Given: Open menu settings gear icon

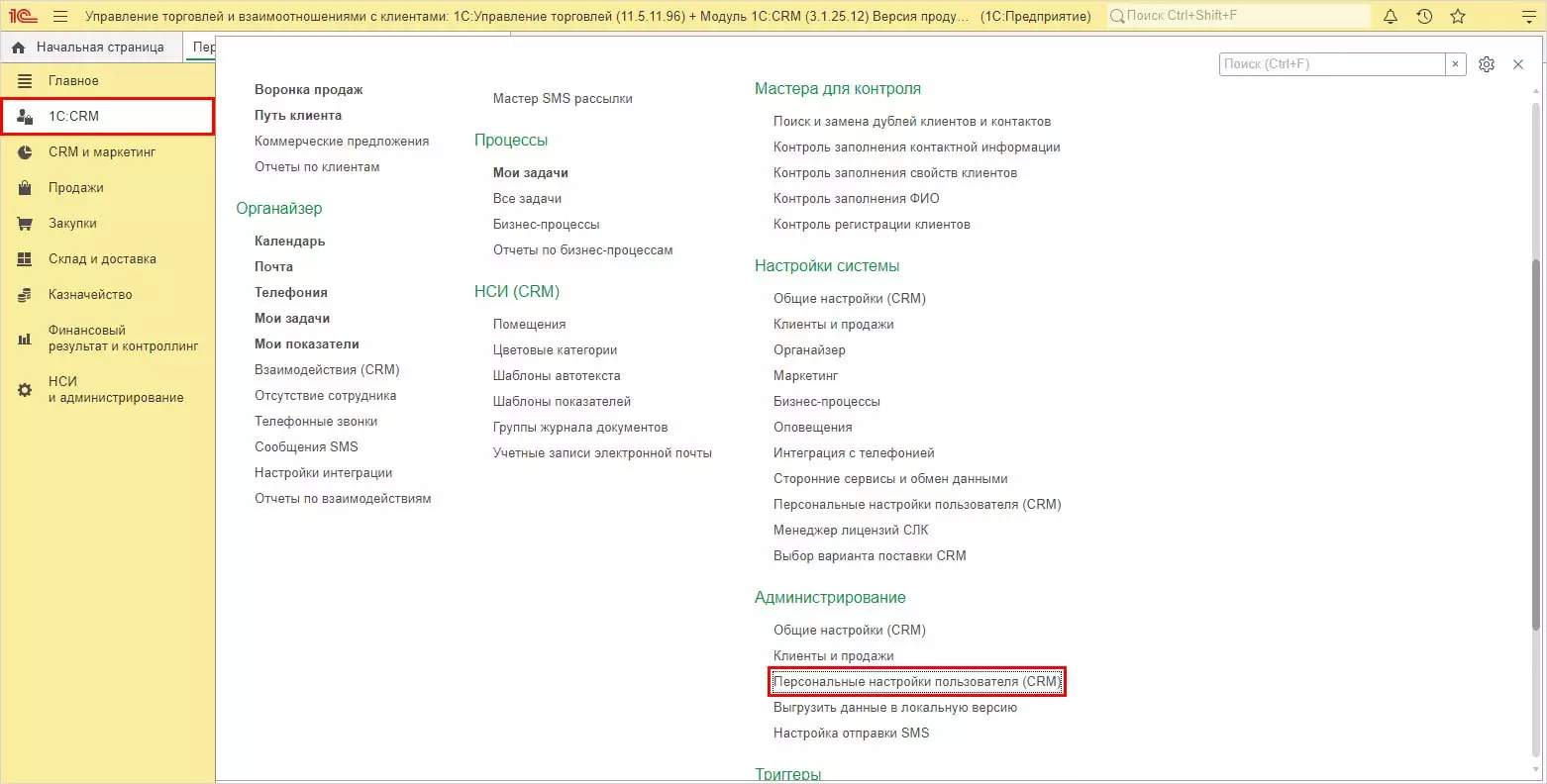Looking at the screenshot, I should 1487,64.
